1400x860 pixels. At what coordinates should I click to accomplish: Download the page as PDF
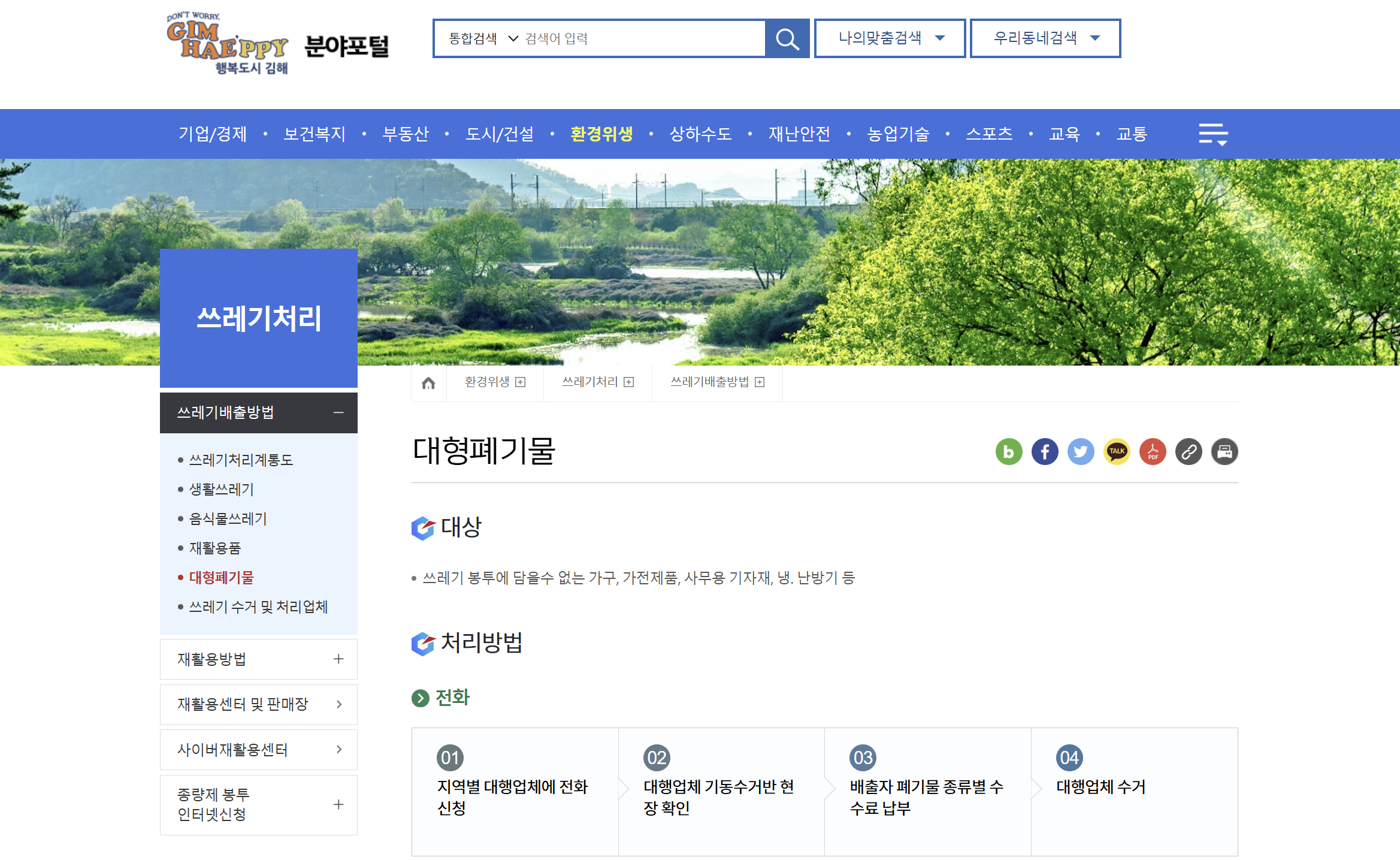coord(1152,452)
